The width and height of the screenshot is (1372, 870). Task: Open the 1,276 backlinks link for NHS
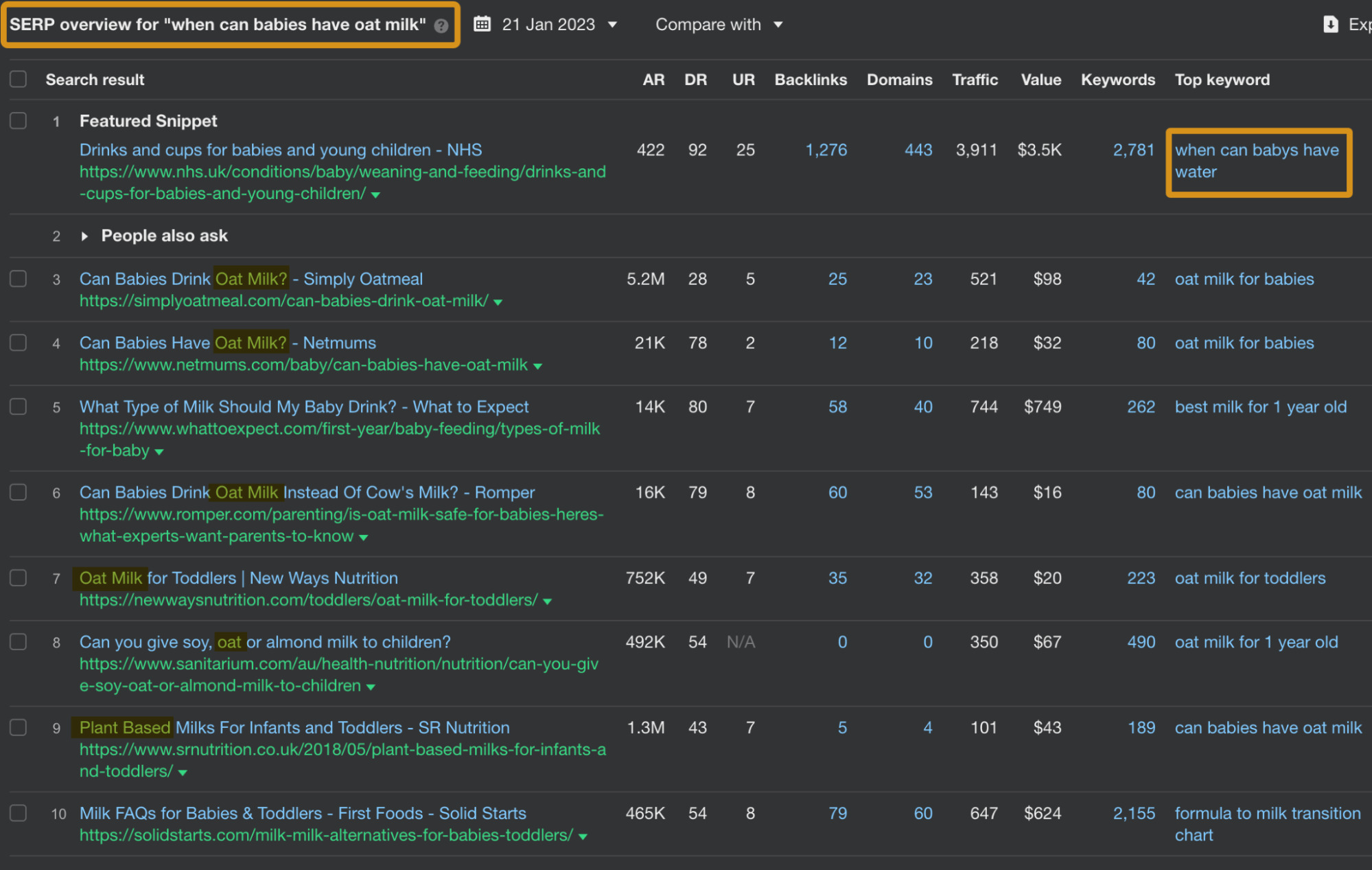pos(826,150)
